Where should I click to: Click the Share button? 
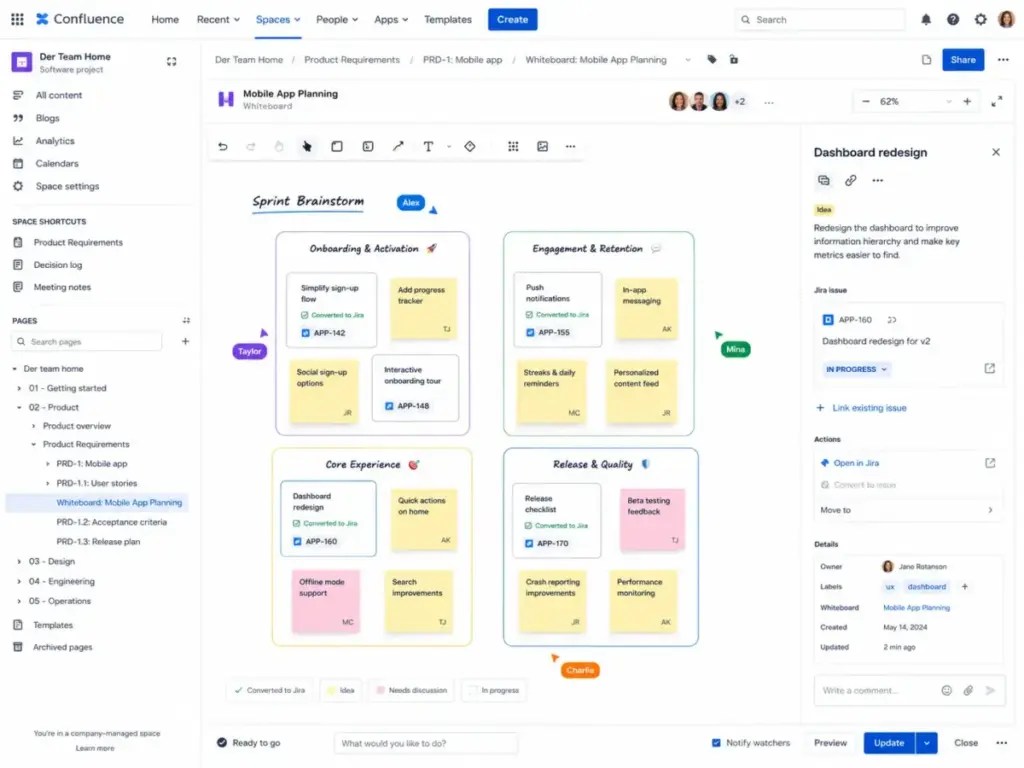pyautogui.click(x=963, y=59)
